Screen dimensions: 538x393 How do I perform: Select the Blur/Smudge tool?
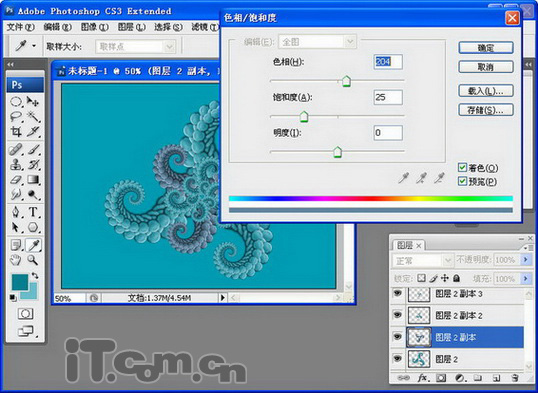tap(16, 195)
